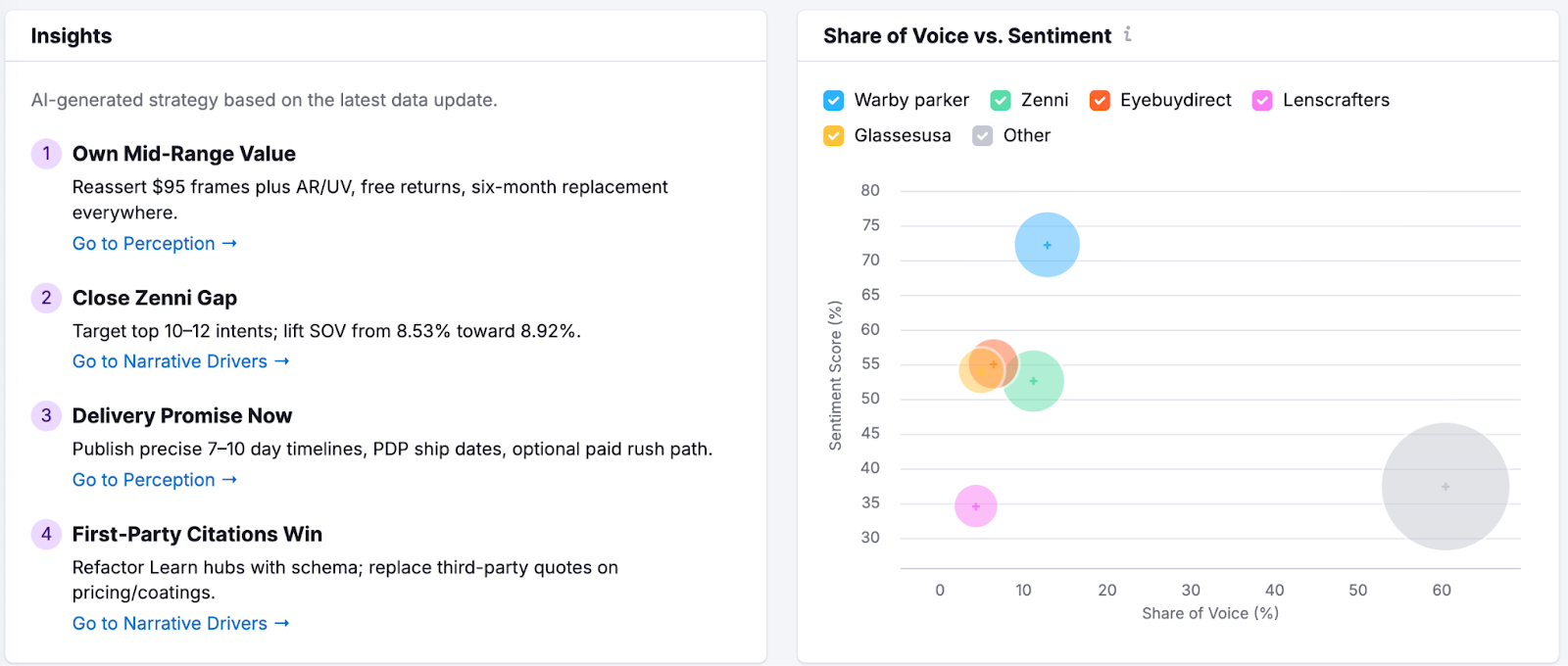Click the arrow icon after Go to Perception
Viewport: 1568px width, 666px height.
229,243
